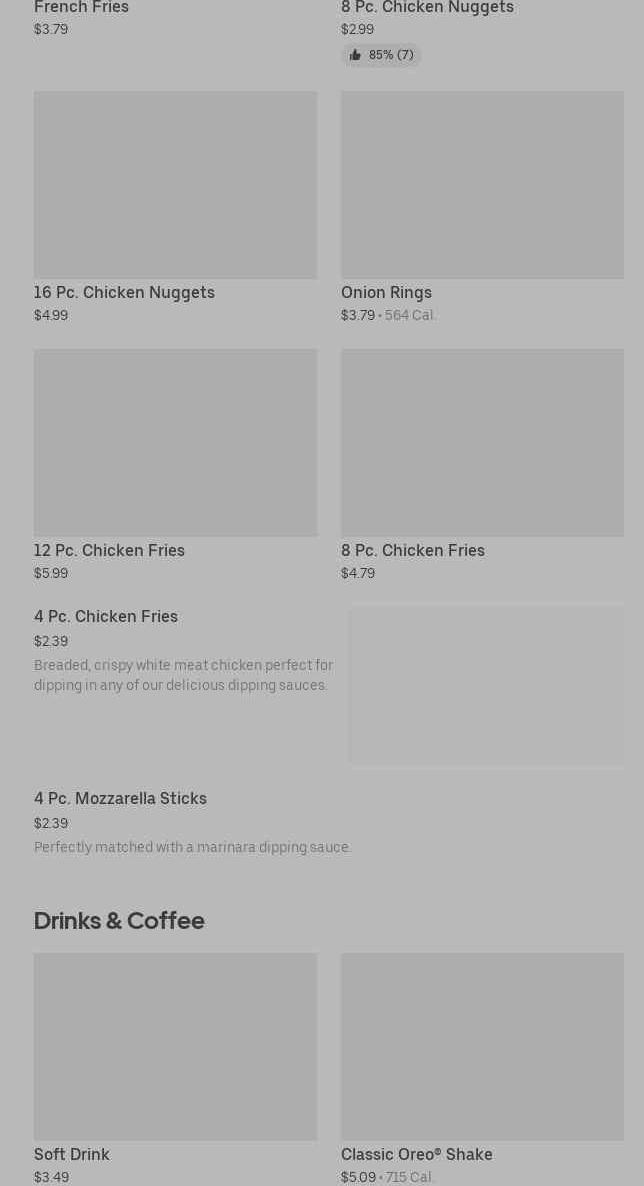Select the Classic Oreo Shake image
This screenshot has height=1186, width=644.
[x=482, y=1047]
